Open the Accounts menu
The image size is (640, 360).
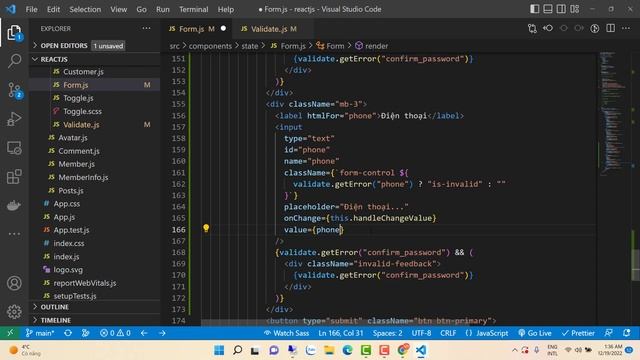pos(14,283)
